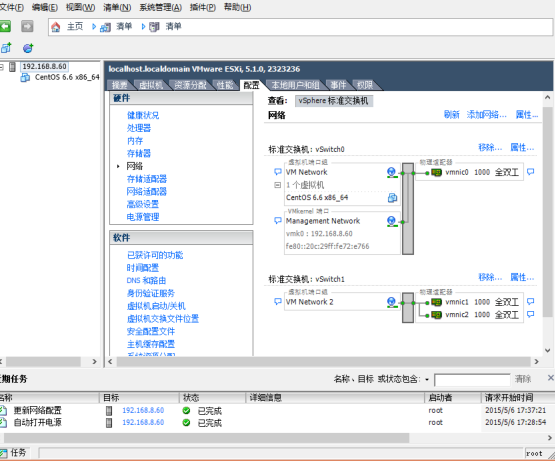Viewport: 555px width, 461px height.
Task: Open VM Network speech bubble info icon
Action: [278, 172]
